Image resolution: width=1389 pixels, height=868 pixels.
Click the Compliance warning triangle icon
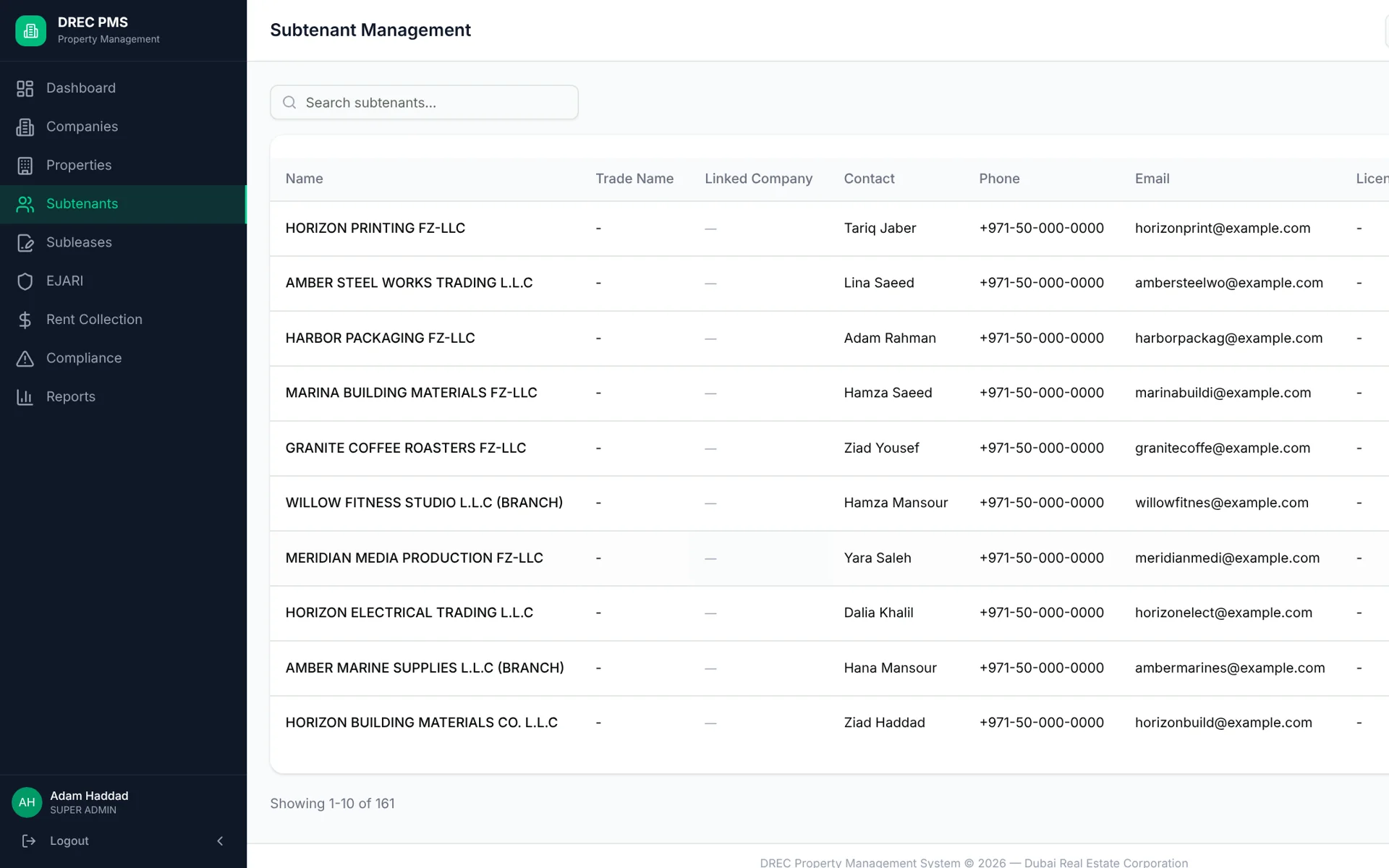tap(25, 358)
